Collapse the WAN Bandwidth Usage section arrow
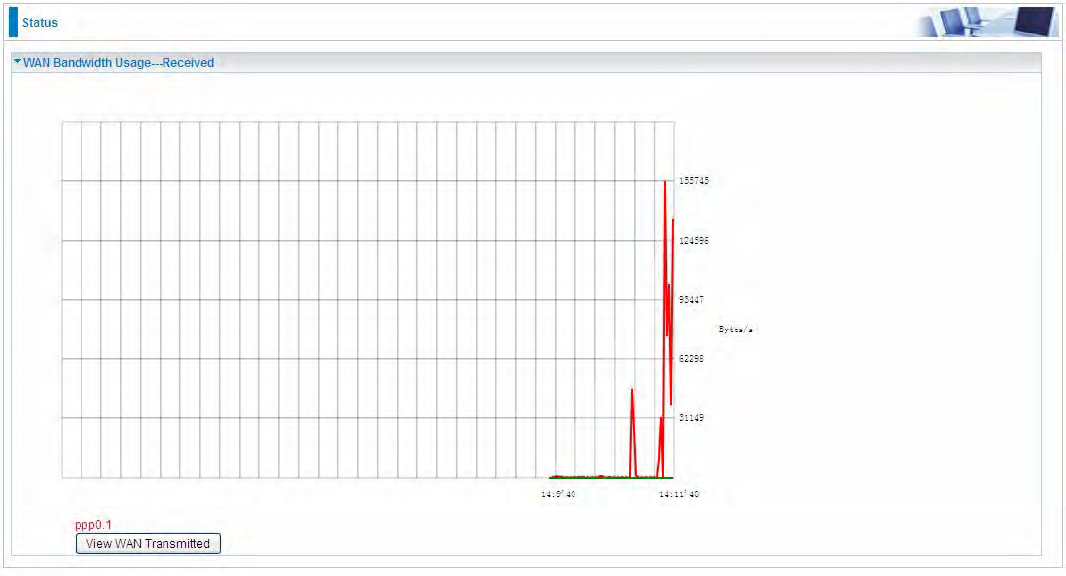Image resolution: width=1066 pixels, height=576 pixels. pos(17,62)
